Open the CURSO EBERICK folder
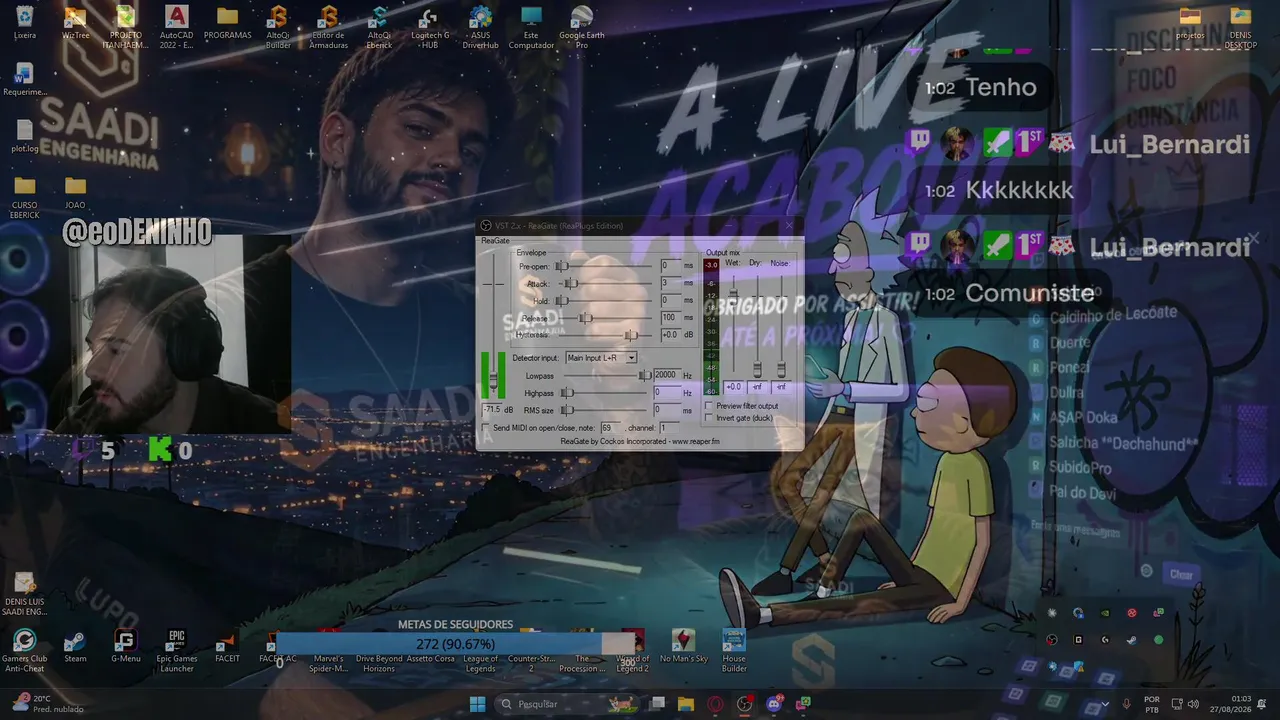The height and width of the screenshot is (720, 1280). click(x=25, y=197)
